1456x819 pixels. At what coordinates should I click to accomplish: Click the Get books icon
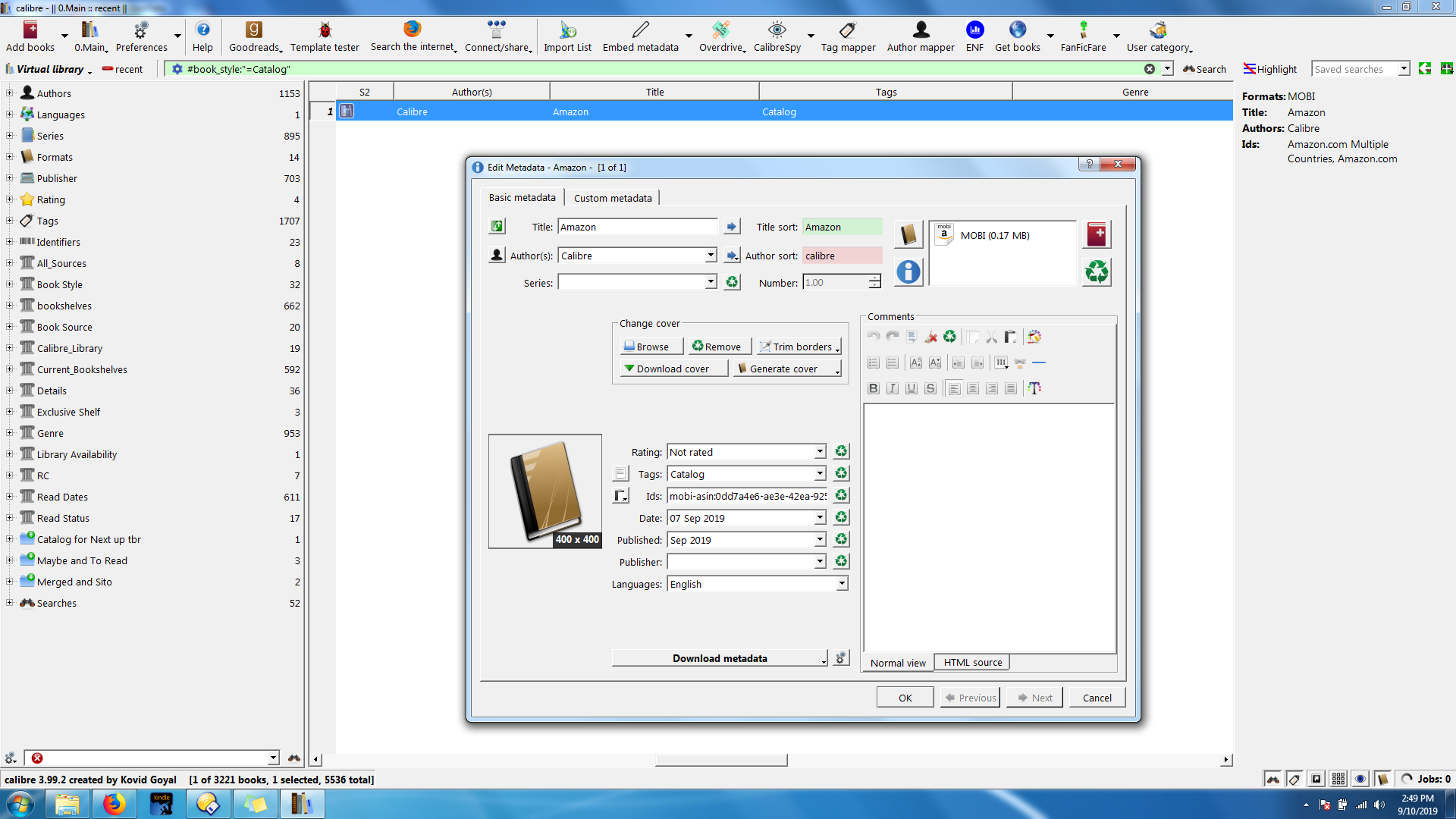(x=1017, y=36)
